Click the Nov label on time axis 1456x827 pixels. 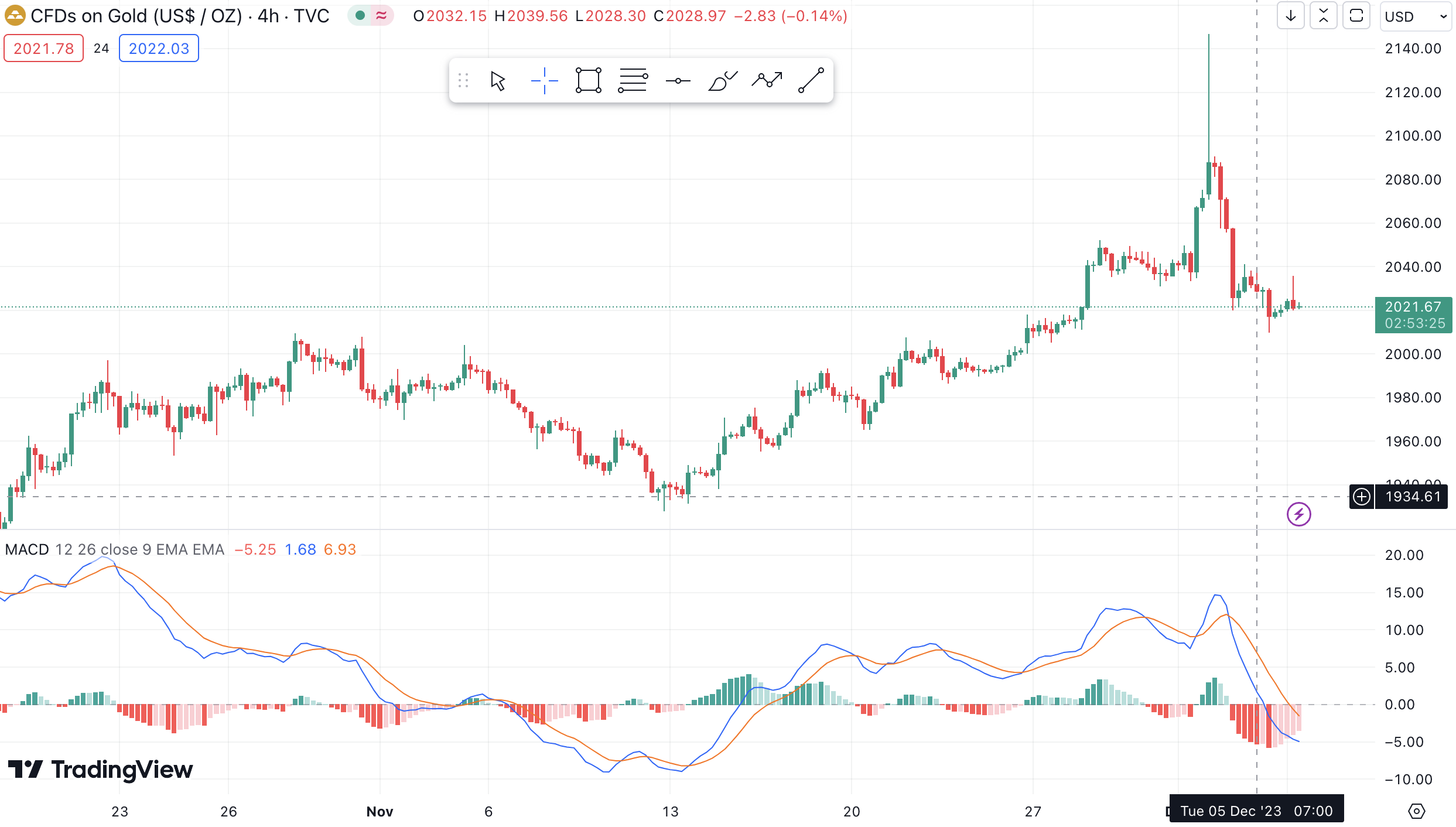(380, 811)
